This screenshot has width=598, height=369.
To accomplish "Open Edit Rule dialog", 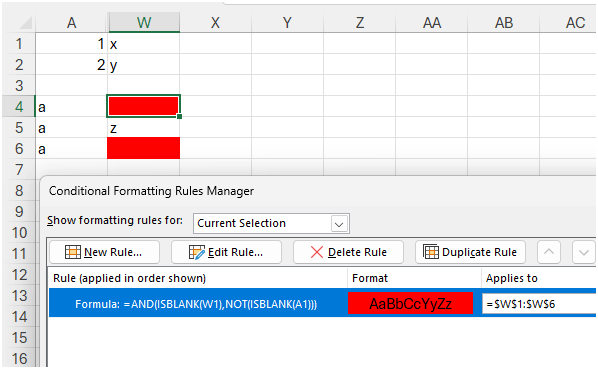I will coord(226,252).
